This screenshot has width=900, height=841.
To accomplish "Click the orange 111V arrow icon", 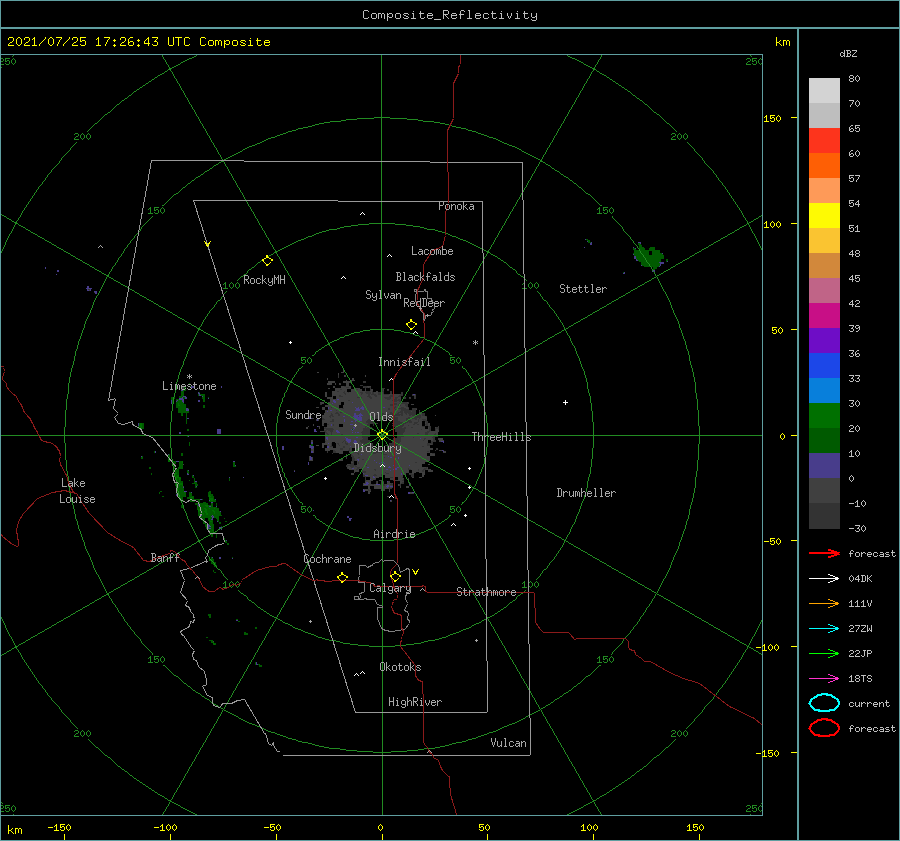I will (x=824, y=603).
